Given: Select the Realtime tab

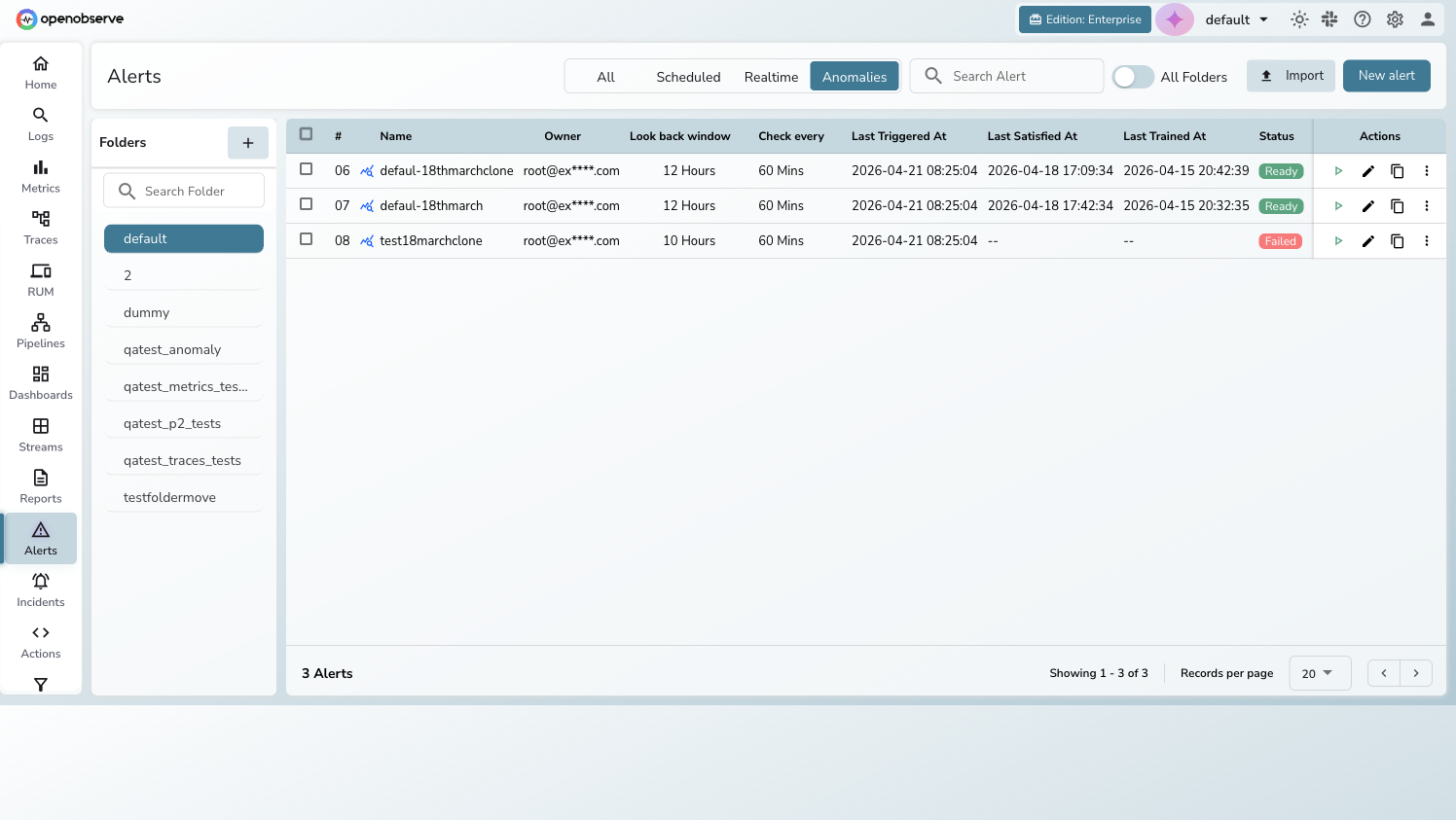Looking at the screenshot, I should point(771,76).
